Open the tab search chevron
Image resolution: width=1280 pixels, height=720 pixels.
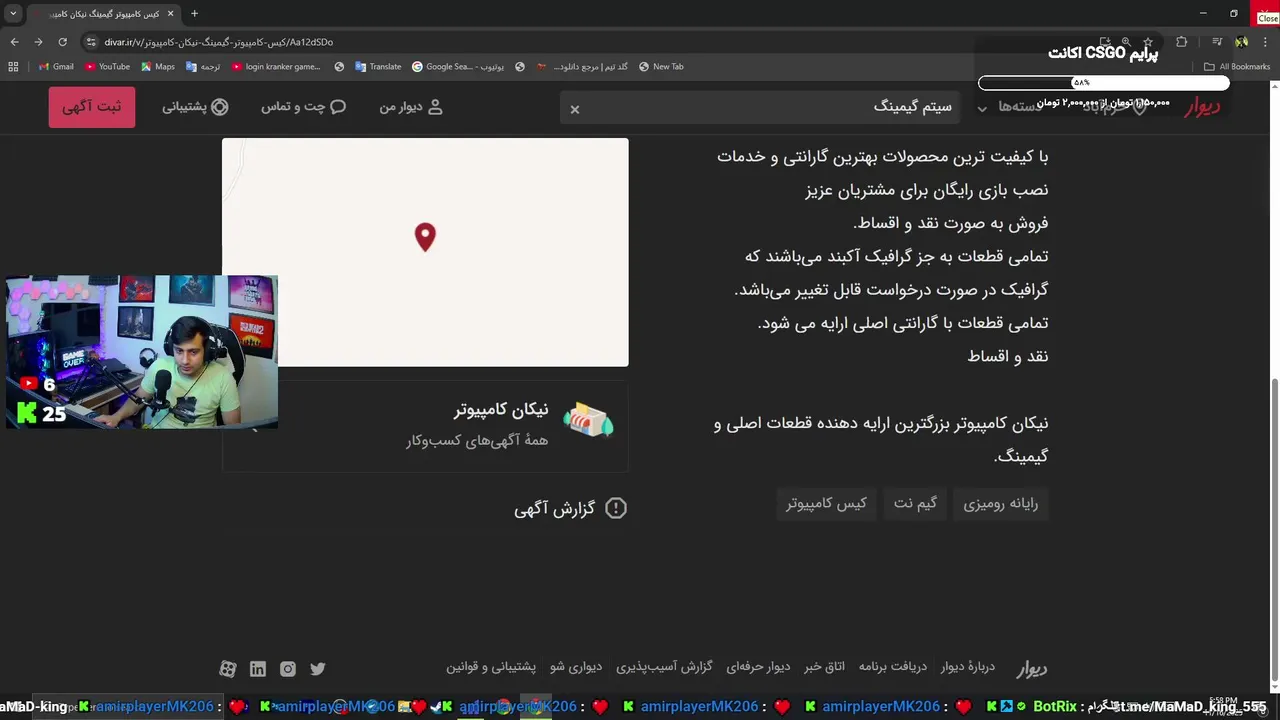coord(13,14)
